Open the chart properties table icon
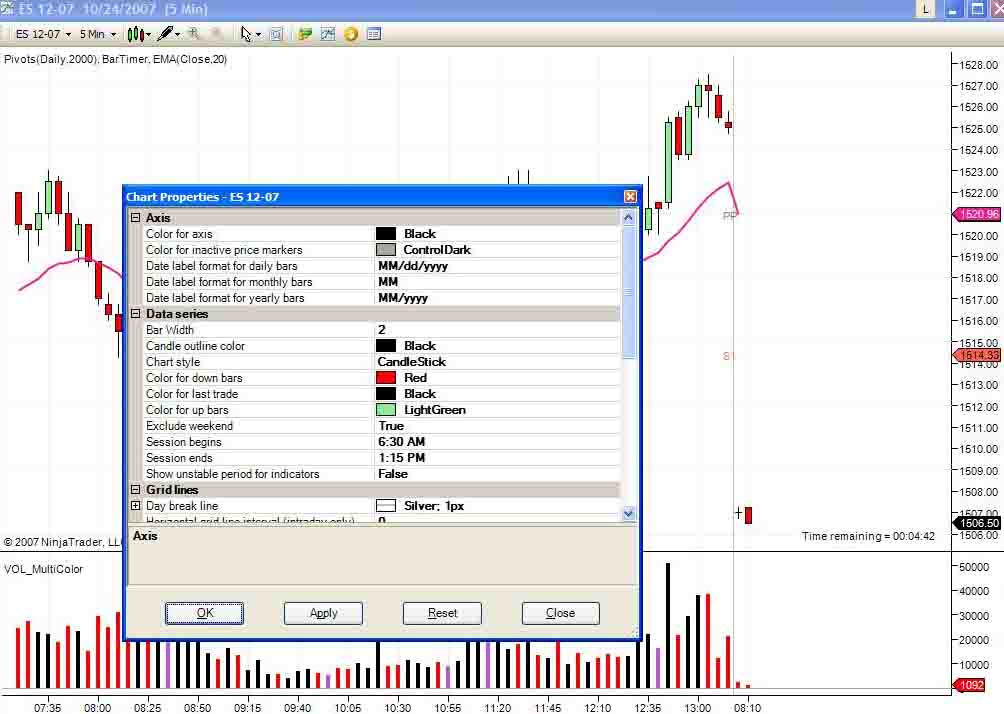Screen dimensions: 1004x714 click(x=374, y=34)
